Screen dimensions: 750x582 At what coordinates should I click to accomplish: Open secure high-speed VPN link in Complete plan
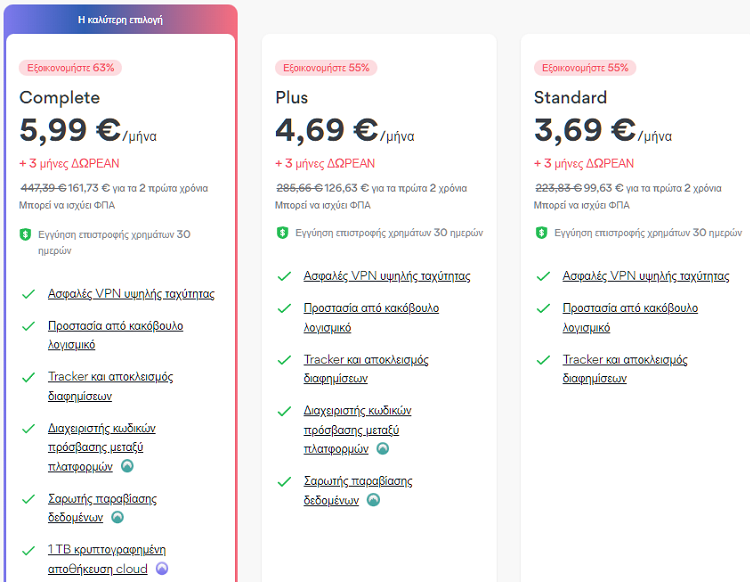131,294
